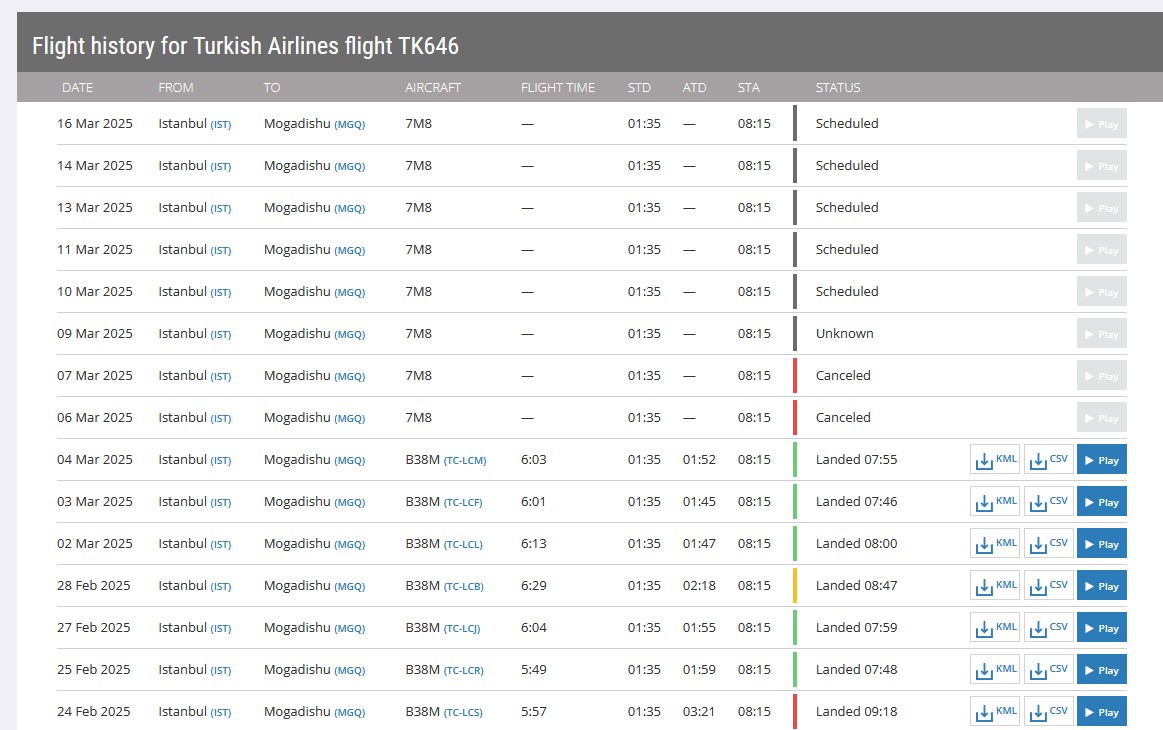
Task: Open aircraft TC-LCS link
Action: [463, 713]
